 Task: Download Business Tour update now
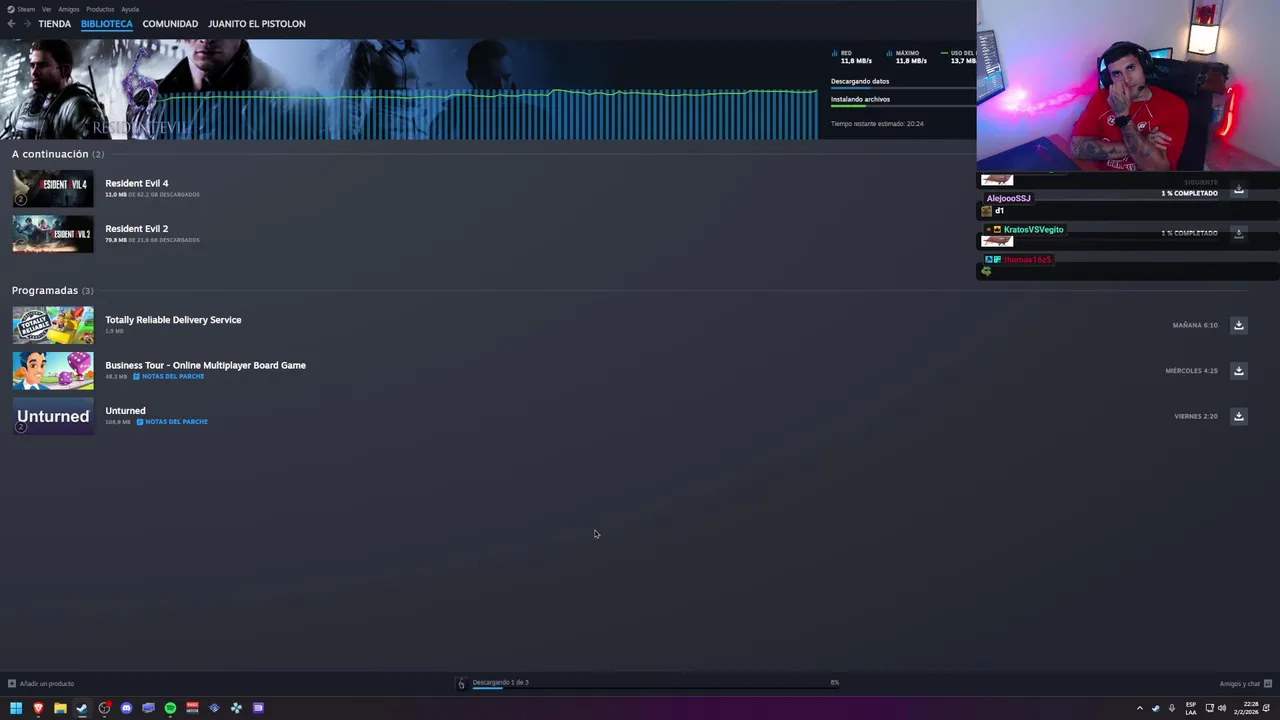(1238, 371)
